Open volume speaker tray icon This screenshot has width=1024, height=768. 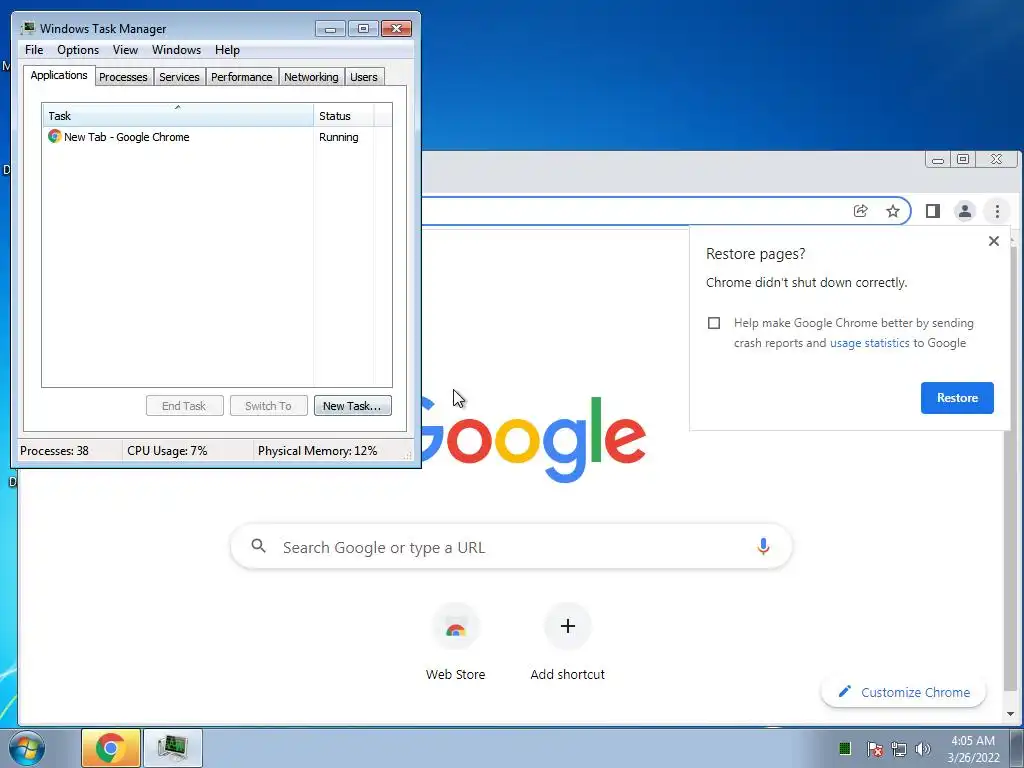923,749
